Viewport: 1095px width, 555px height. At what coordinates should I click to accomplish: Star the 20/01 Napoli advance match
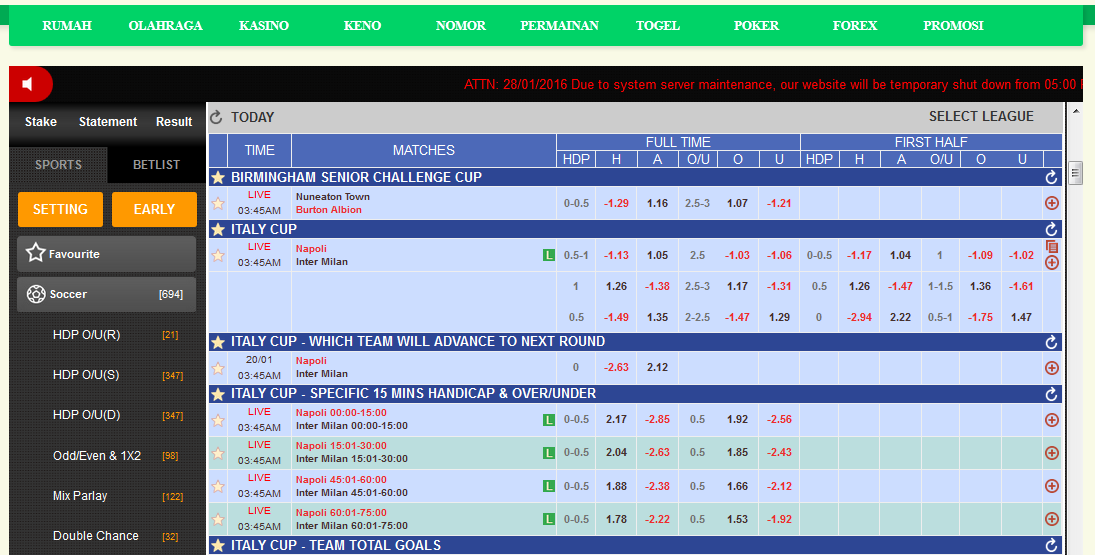pyautogui.click(x=218, y=368)
